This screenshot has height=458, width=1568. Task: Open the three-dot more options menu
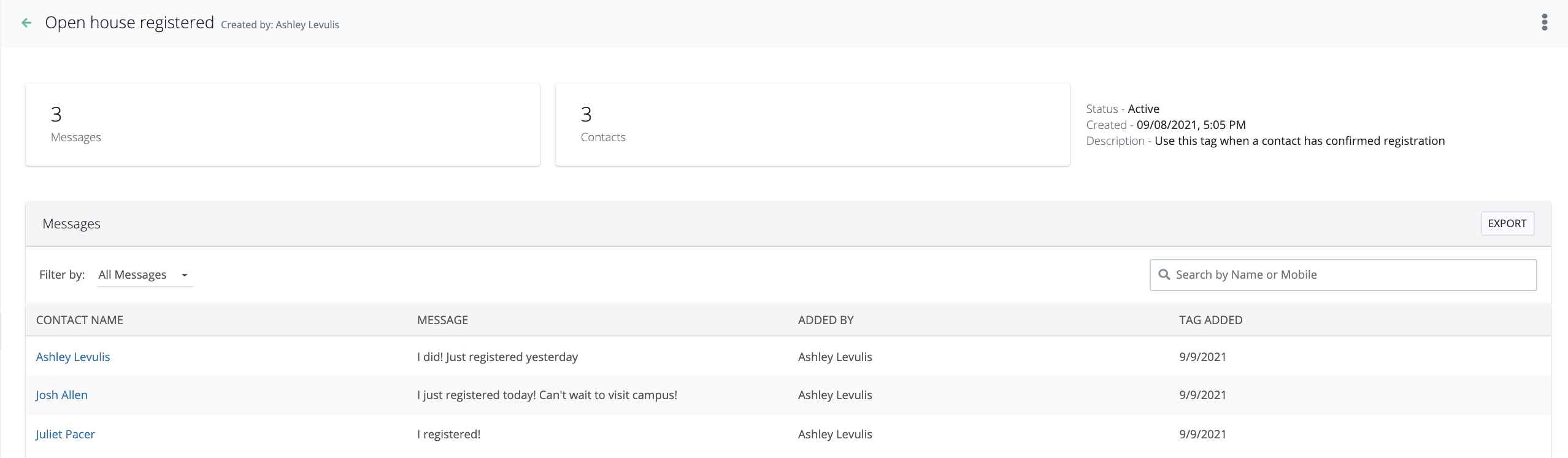click(1544, 23)
